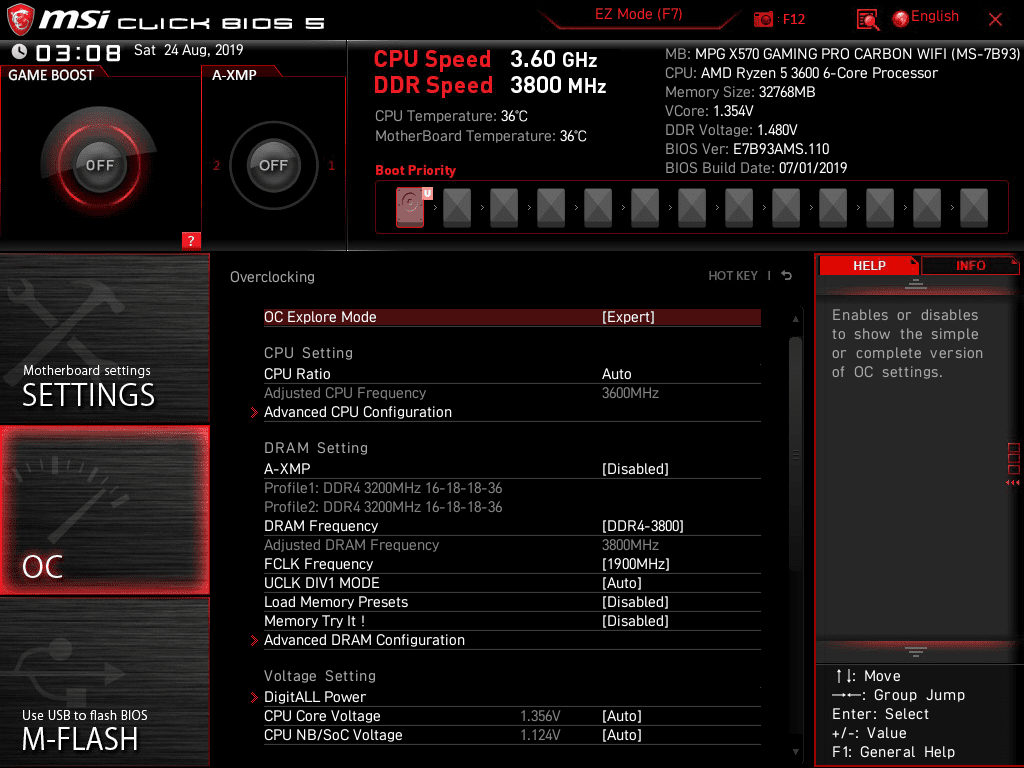Select A-XMP profile 2
Screen dimensions: 1024x768
[x=216, y=165]
